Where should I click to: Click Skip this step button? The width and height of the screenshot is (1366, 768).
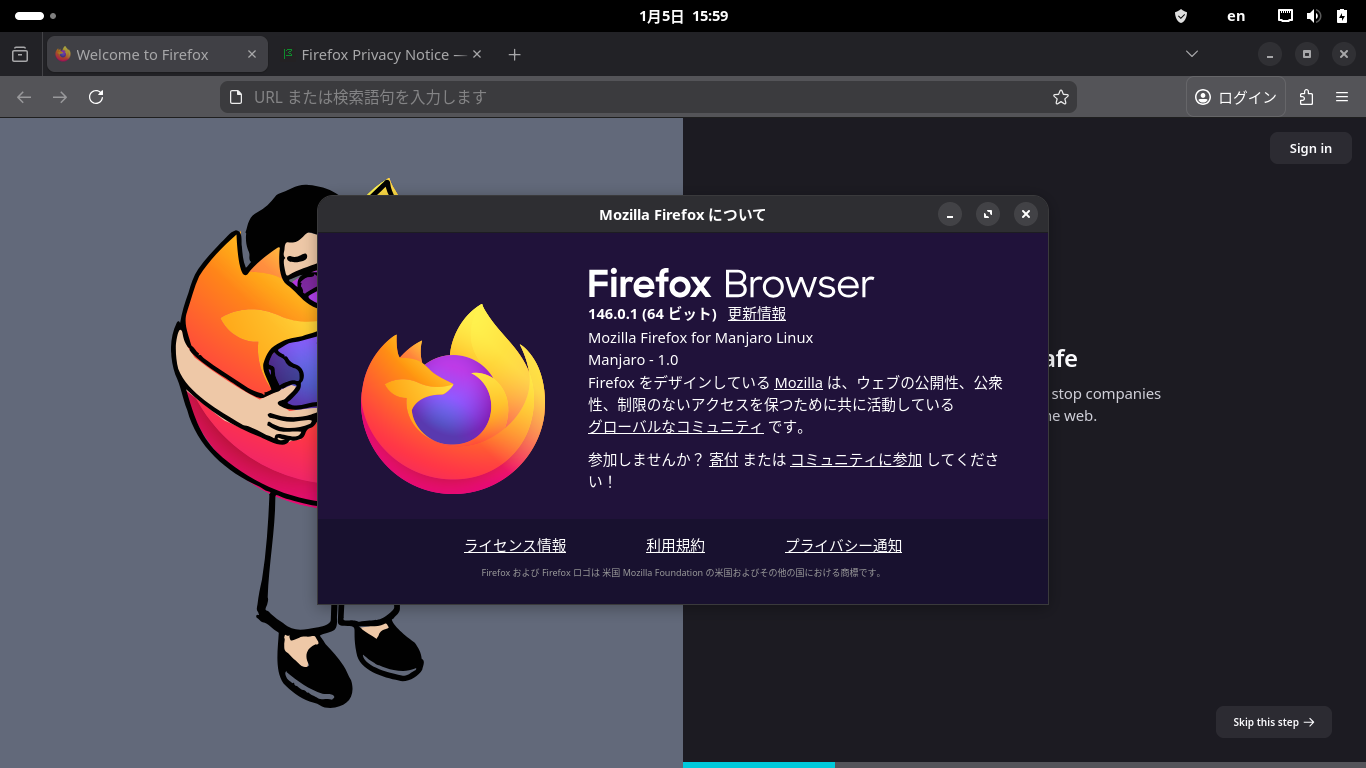tap(1273, 722)
